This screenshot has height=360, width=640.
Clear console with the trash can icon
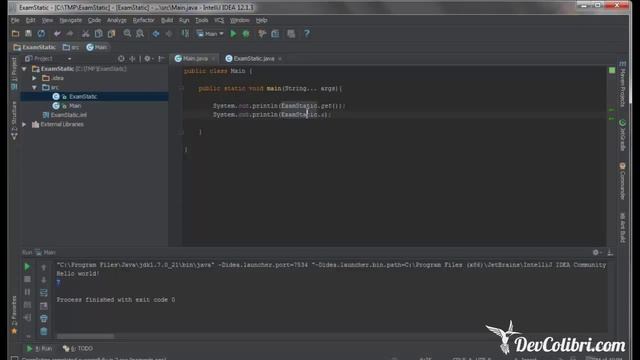click(x=44, y=331)
